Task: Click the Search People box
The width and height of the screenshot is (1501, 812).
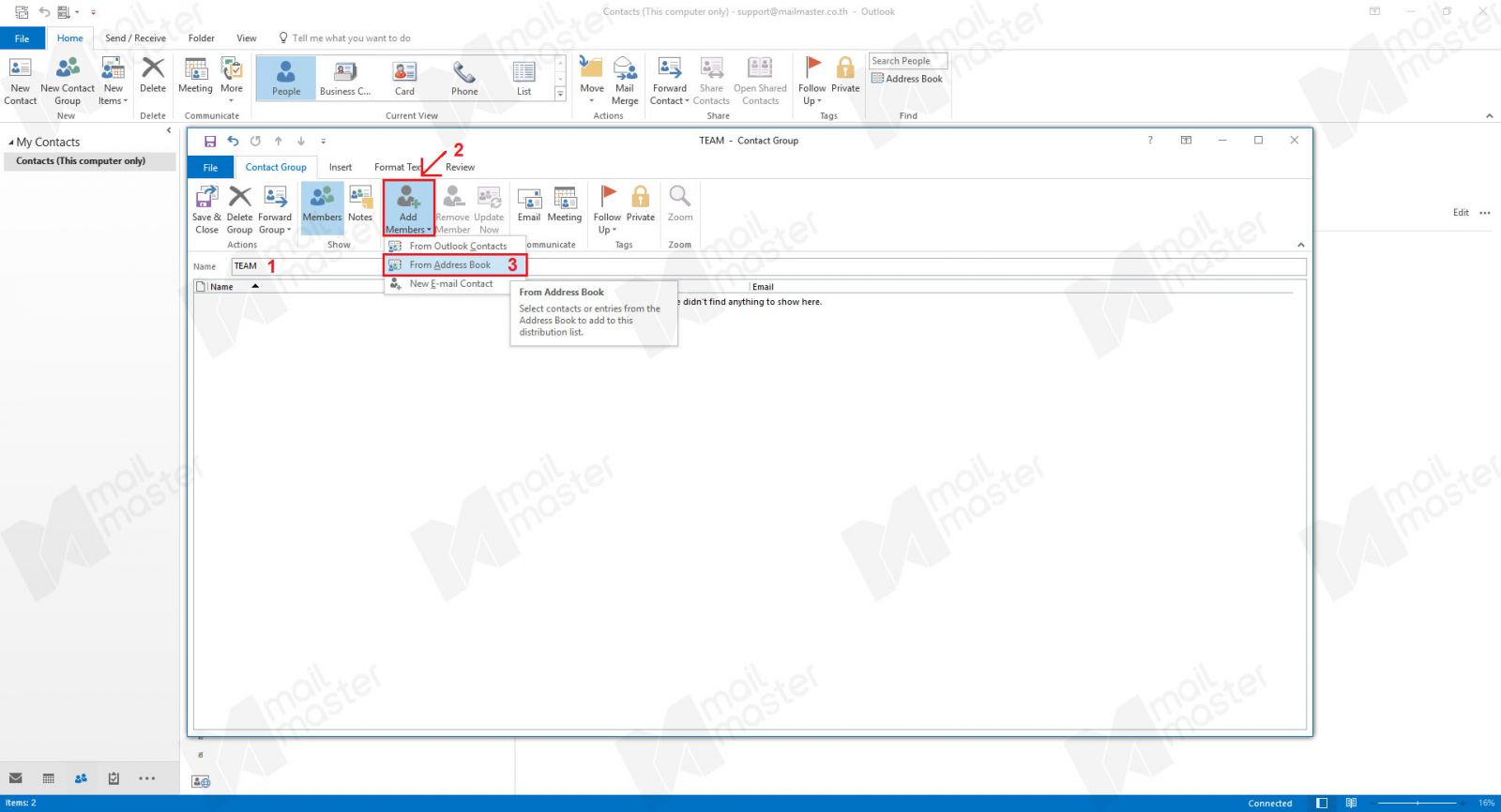Action: tap(907, 61)
